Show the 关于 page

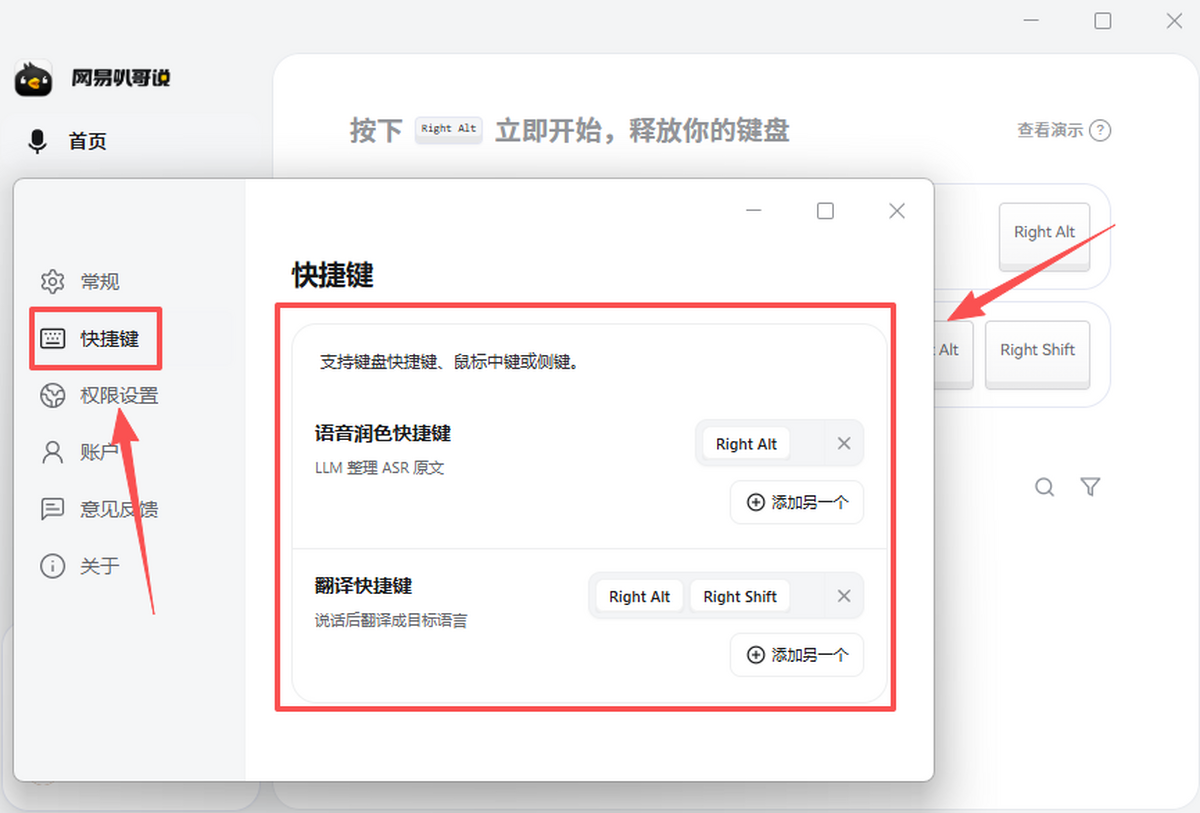point(80,566)
